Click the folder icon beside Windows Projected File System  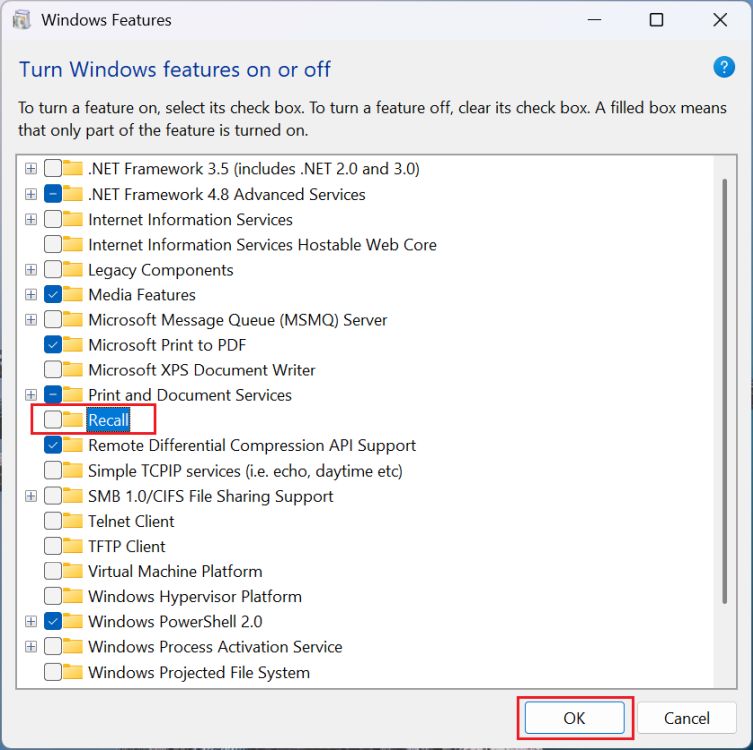73,671
